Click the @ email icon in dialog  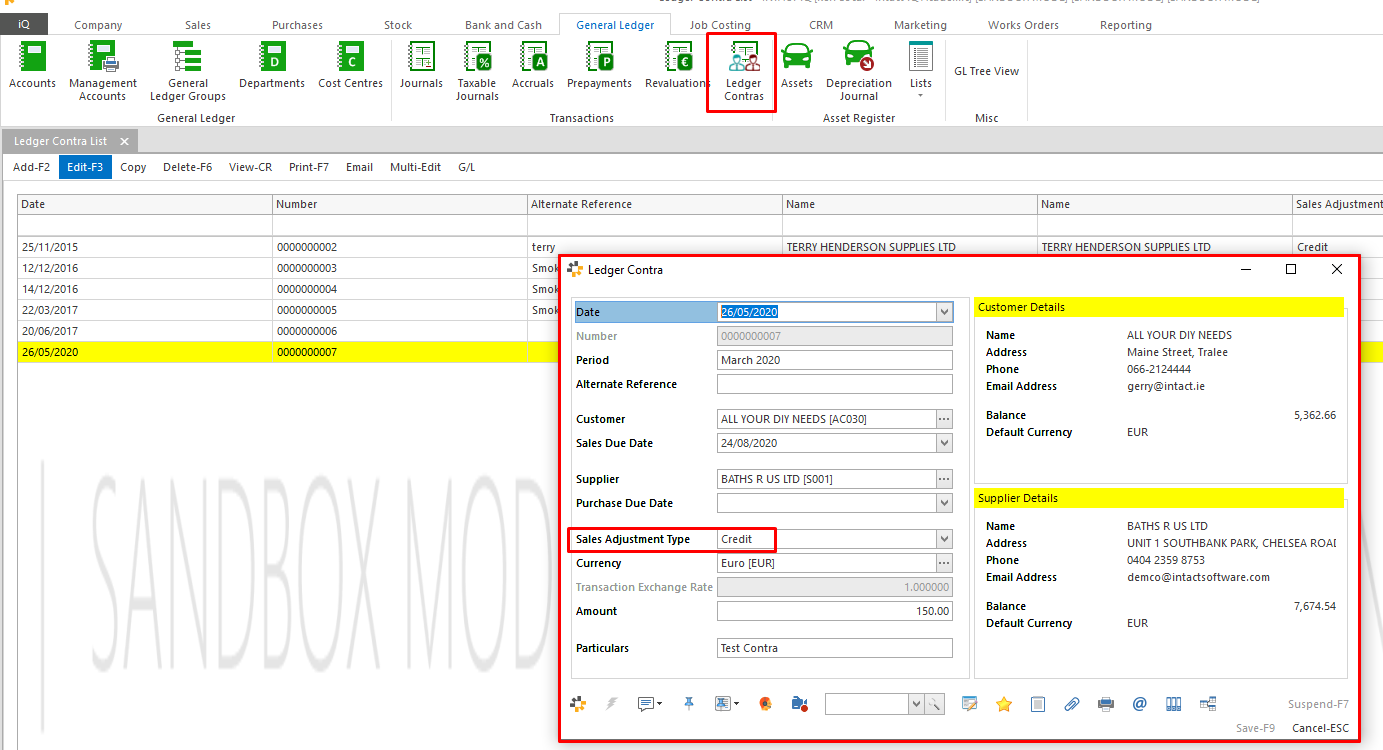pyautogui.click(x=1139, y=704)
